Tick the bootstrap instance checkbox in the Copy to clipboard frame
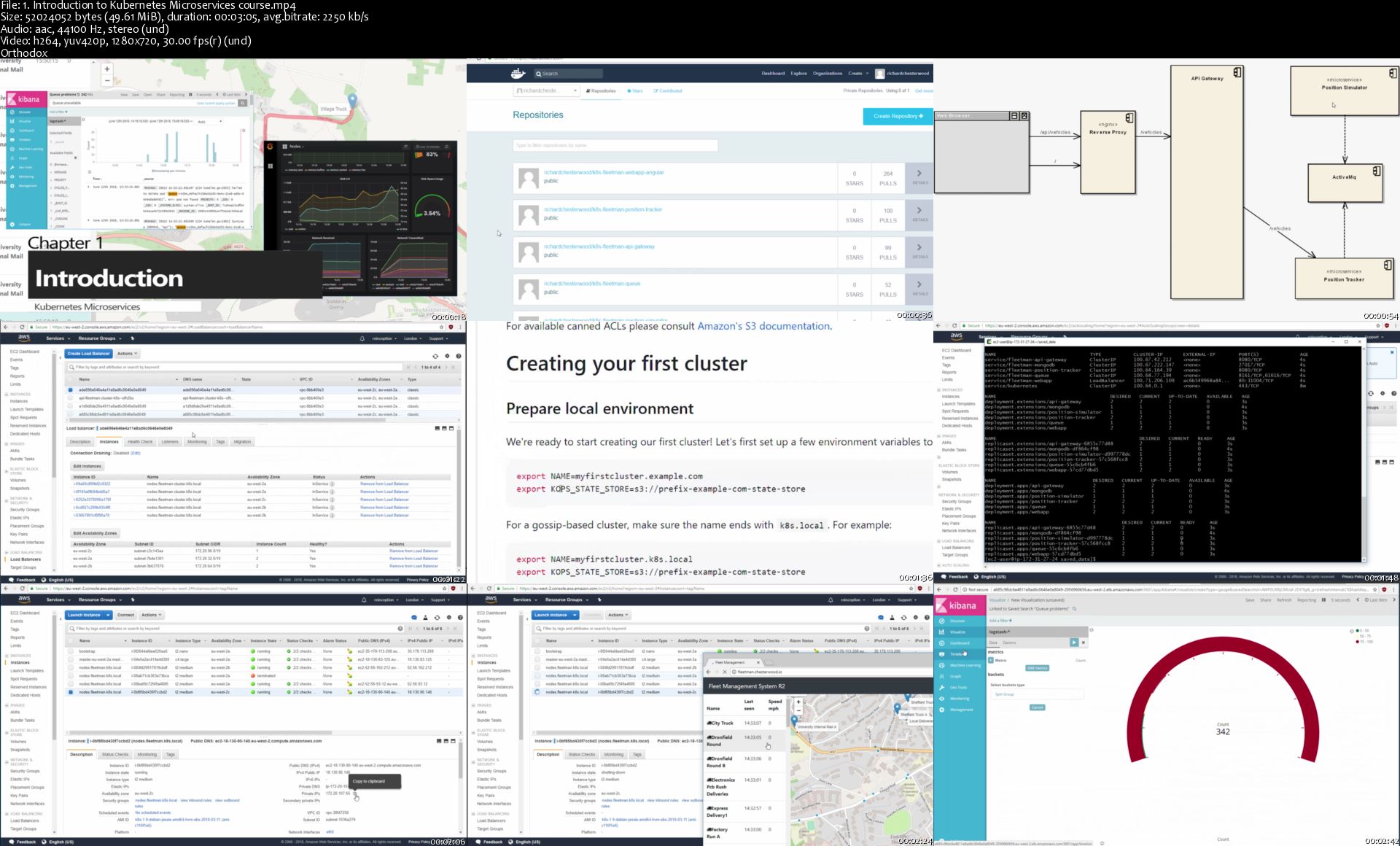Screen dimensions: 1400x846 [70, 651]
